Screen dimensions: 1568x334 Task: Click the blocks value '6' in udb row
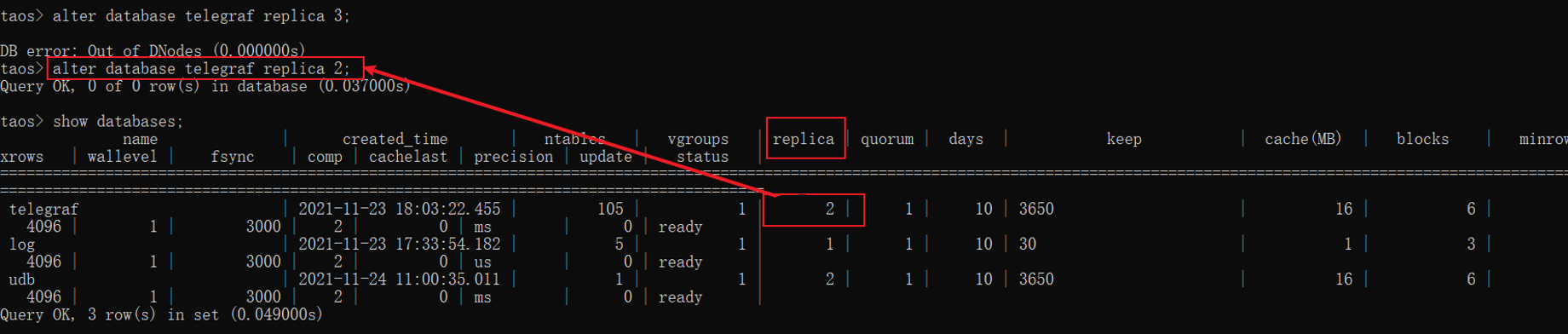pyautogui.click(x=1471, y=279)
